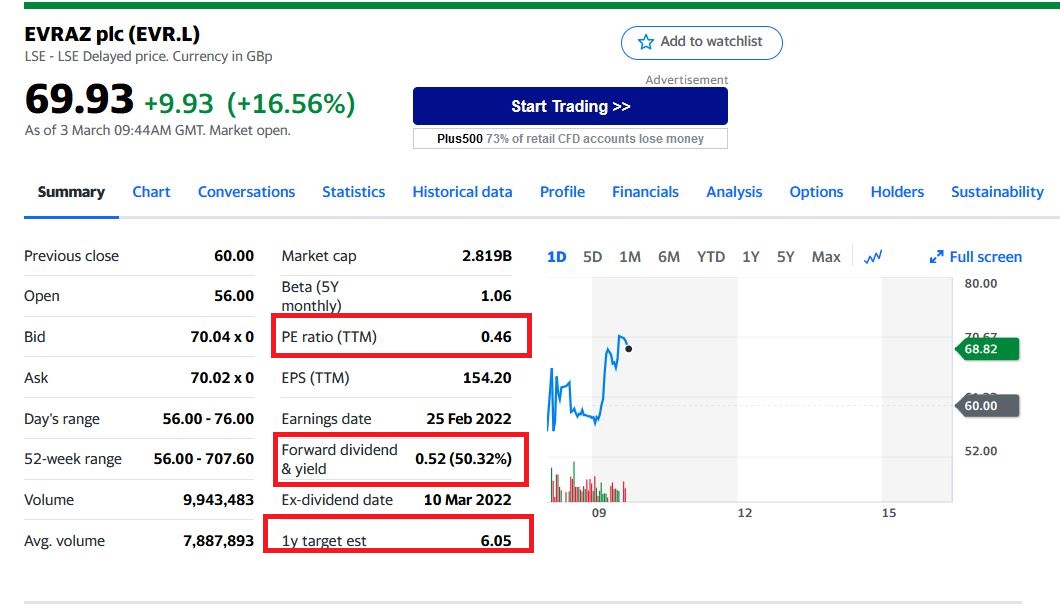Click the black end-point dot on the price line
The height and width of the screenshot is (609, 1060).
click(629, 349)
